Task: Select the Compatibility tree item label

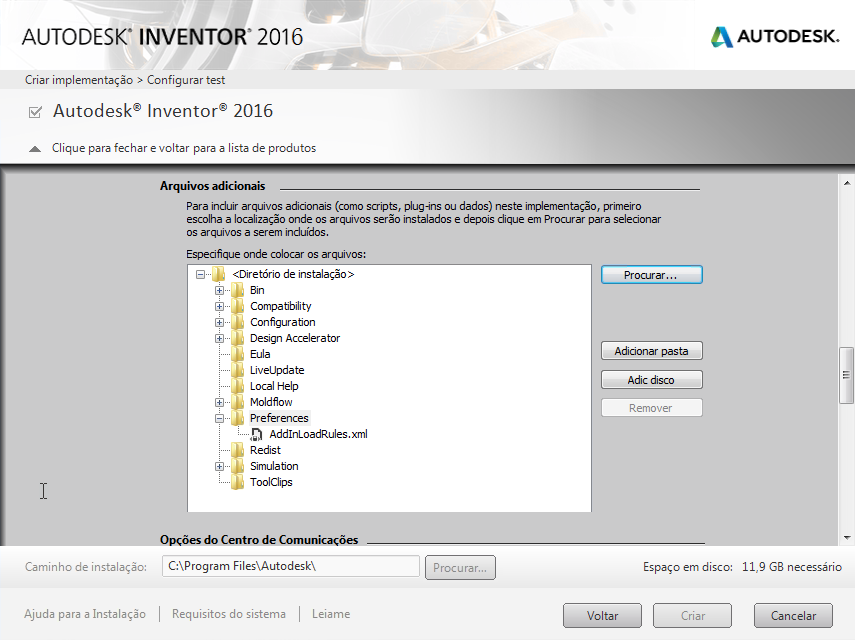Action: click(281, 306)
